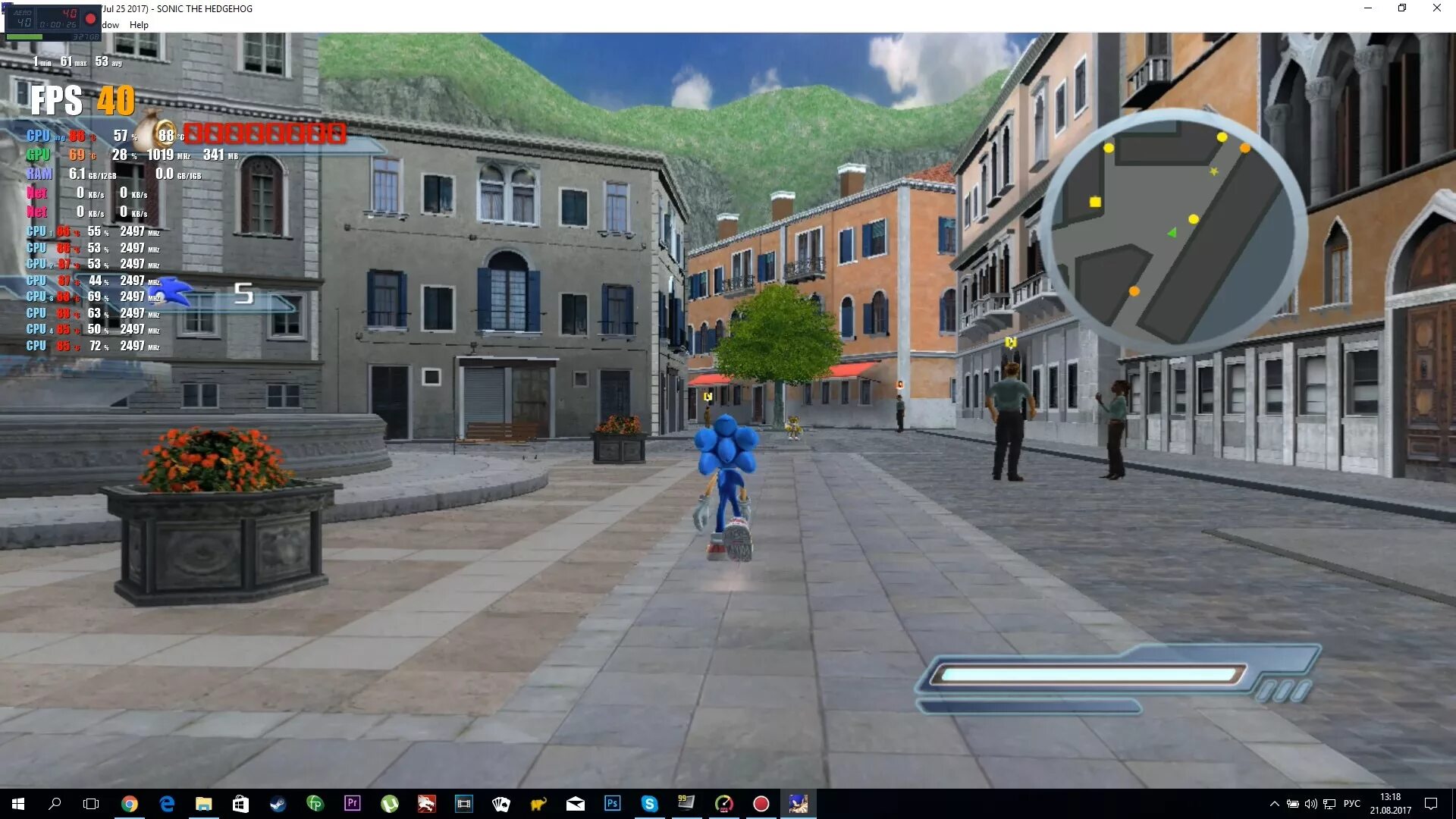Viewport: 1456px width, 819px height.
Task: Switch the РУС input language indicator
Action: coord(1351,804)
